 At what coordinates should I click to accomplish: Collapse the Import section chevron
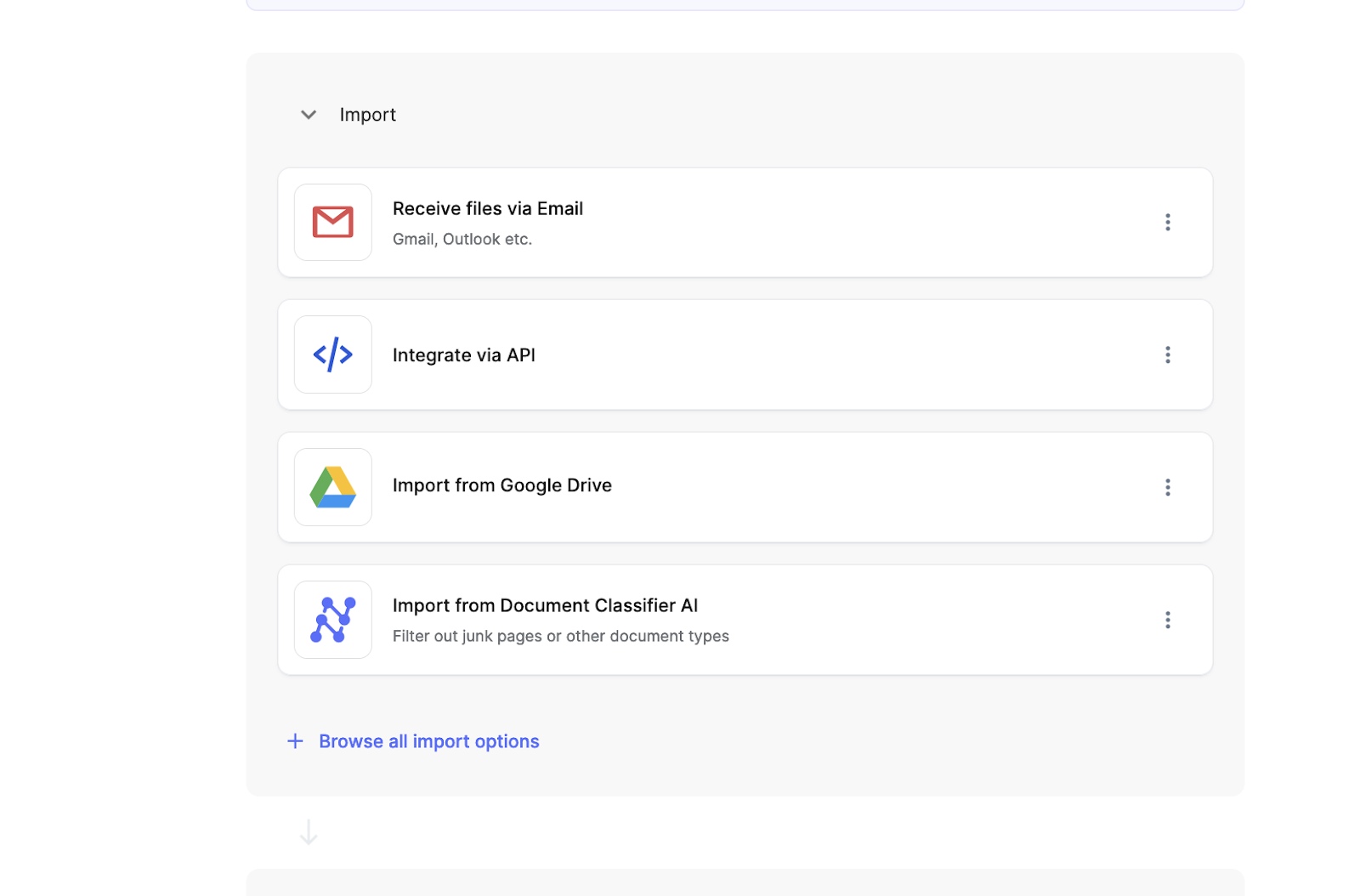[309, 115]
